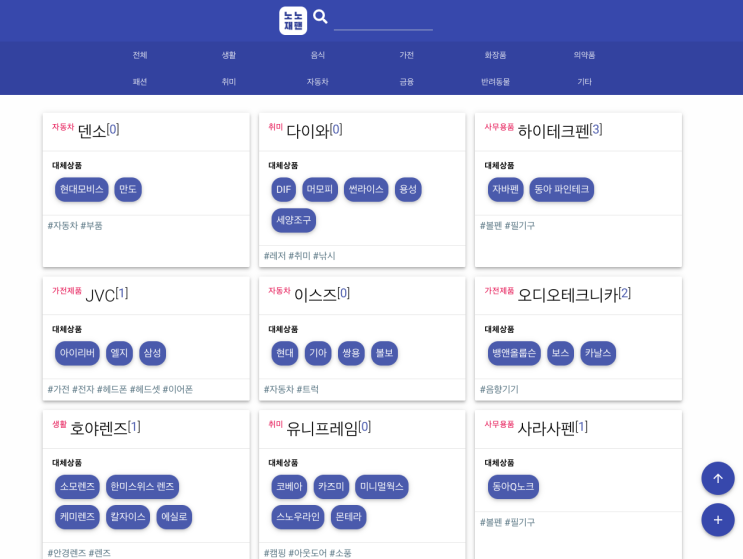
Task: Select the 전체 category tab
Action: tap(140, 55)
